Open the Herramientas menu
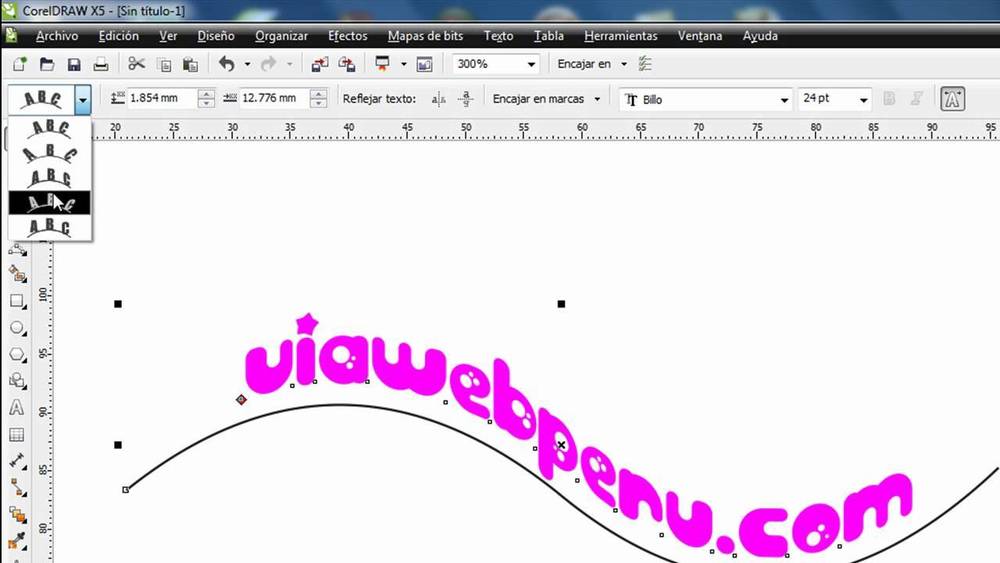The height and width of the screenshot is (563, 1000). [x=621, y=36]
